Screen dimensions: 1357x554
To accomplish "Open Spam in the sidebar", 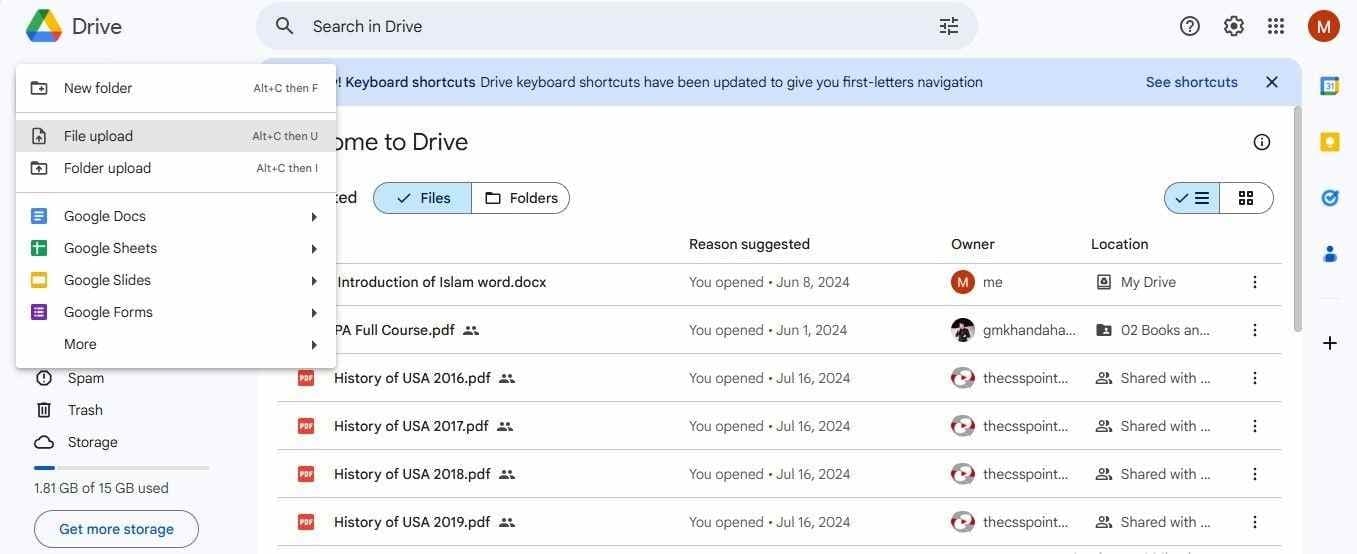I will [x=86, y=378].
